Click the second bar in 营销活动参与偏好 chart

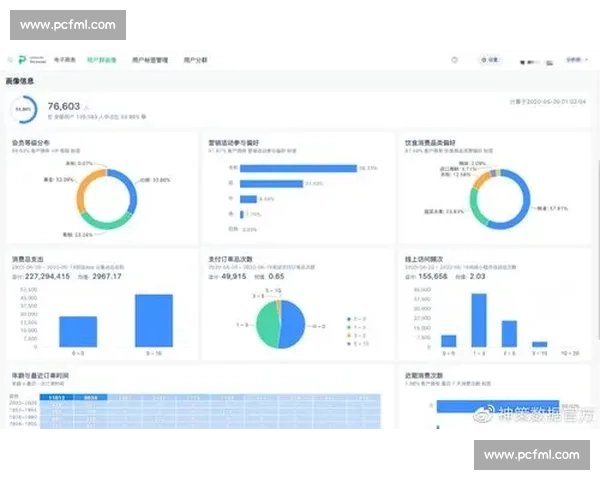pyautogui.click(x=271, y=184)
